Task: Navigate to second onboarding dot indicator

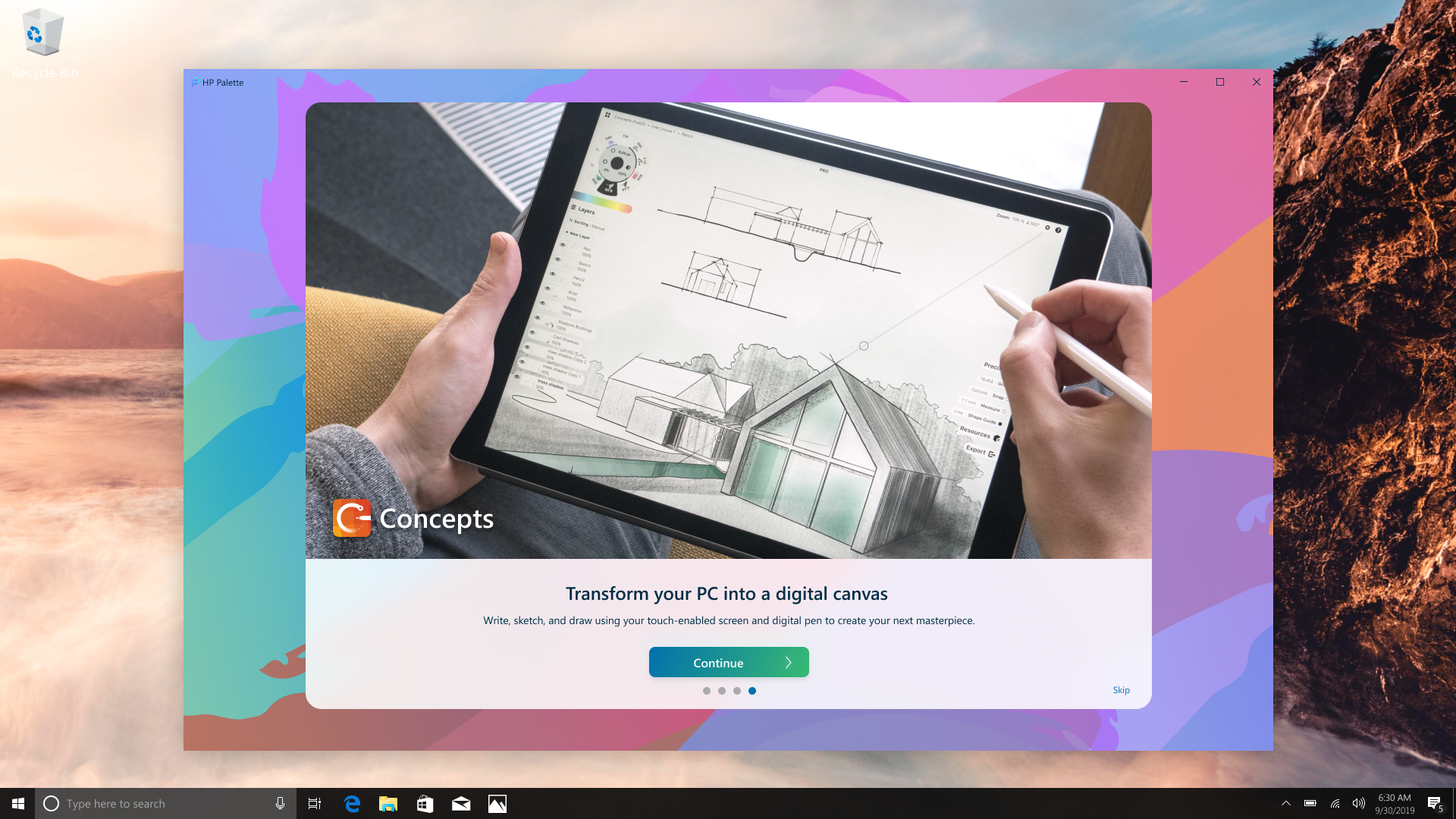Action: pyautogui.click(x=722, y=691)
